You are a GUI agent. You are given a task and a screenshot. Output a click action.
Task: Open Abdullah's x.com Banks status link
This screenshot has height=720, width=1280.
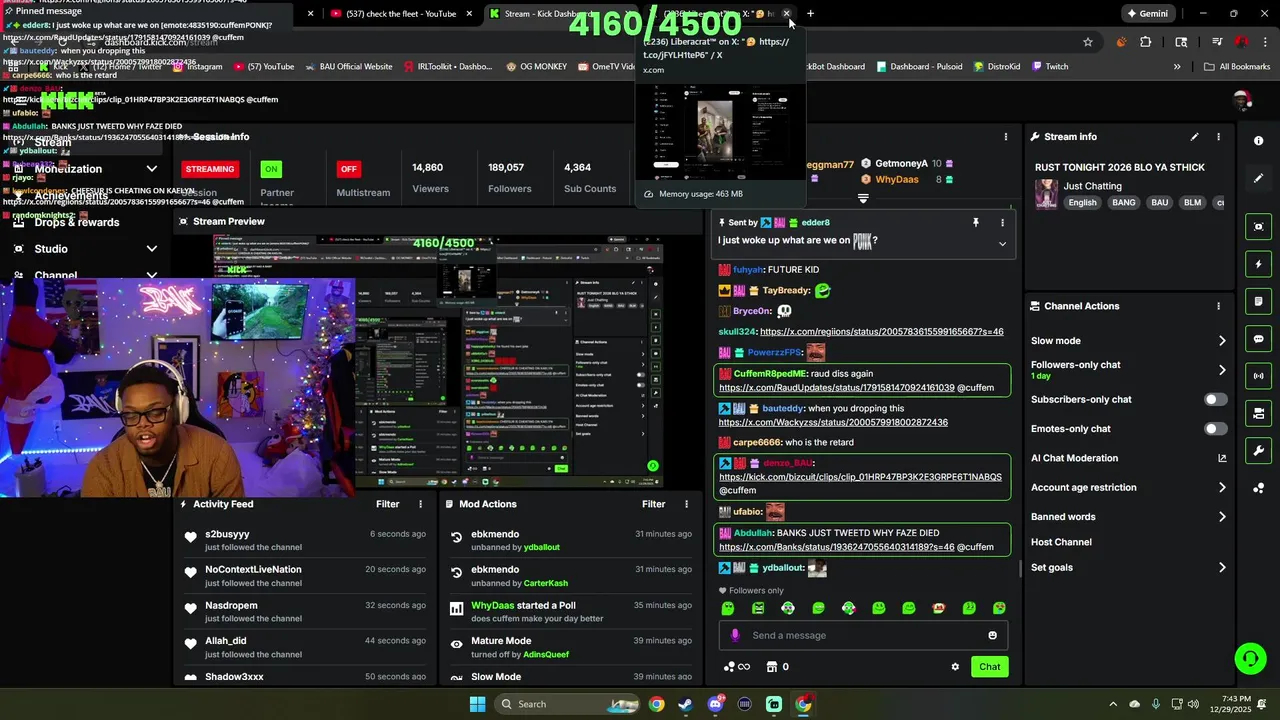[x=836, y=547]
